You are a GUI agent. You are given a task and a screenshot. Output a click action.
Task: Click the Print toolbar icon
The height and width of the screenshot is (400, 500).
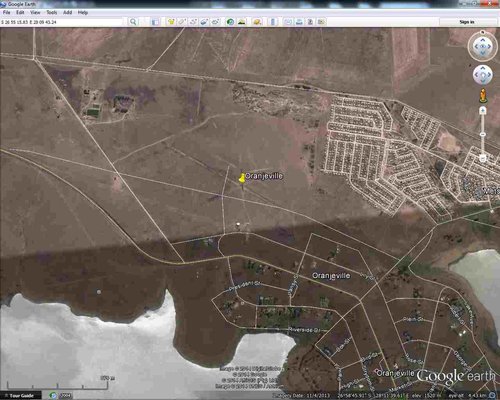coord(299,22)
